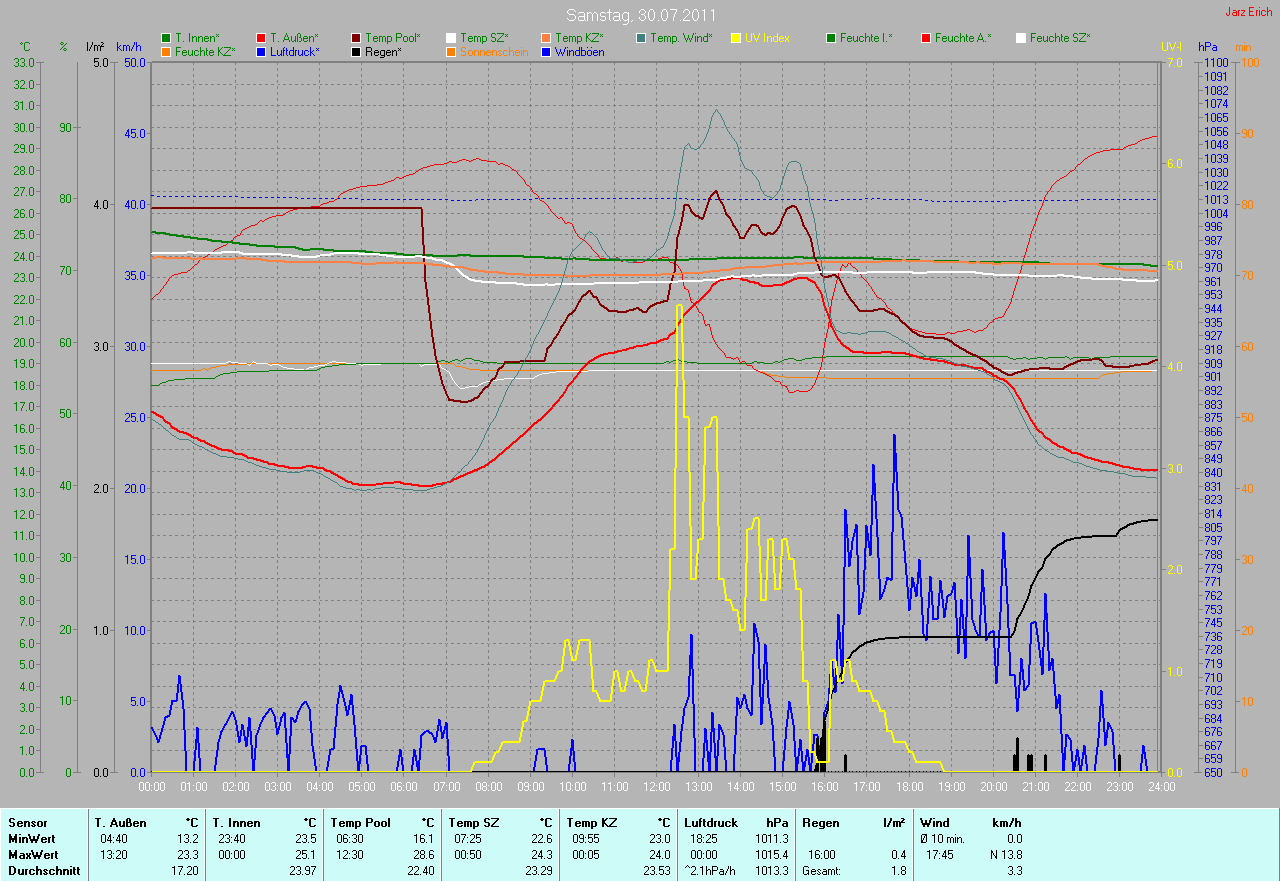Click the Luftdruck column header in stats table
Image resolution: width=1280 pixels, height=881 pixels.
pos(709,823)
